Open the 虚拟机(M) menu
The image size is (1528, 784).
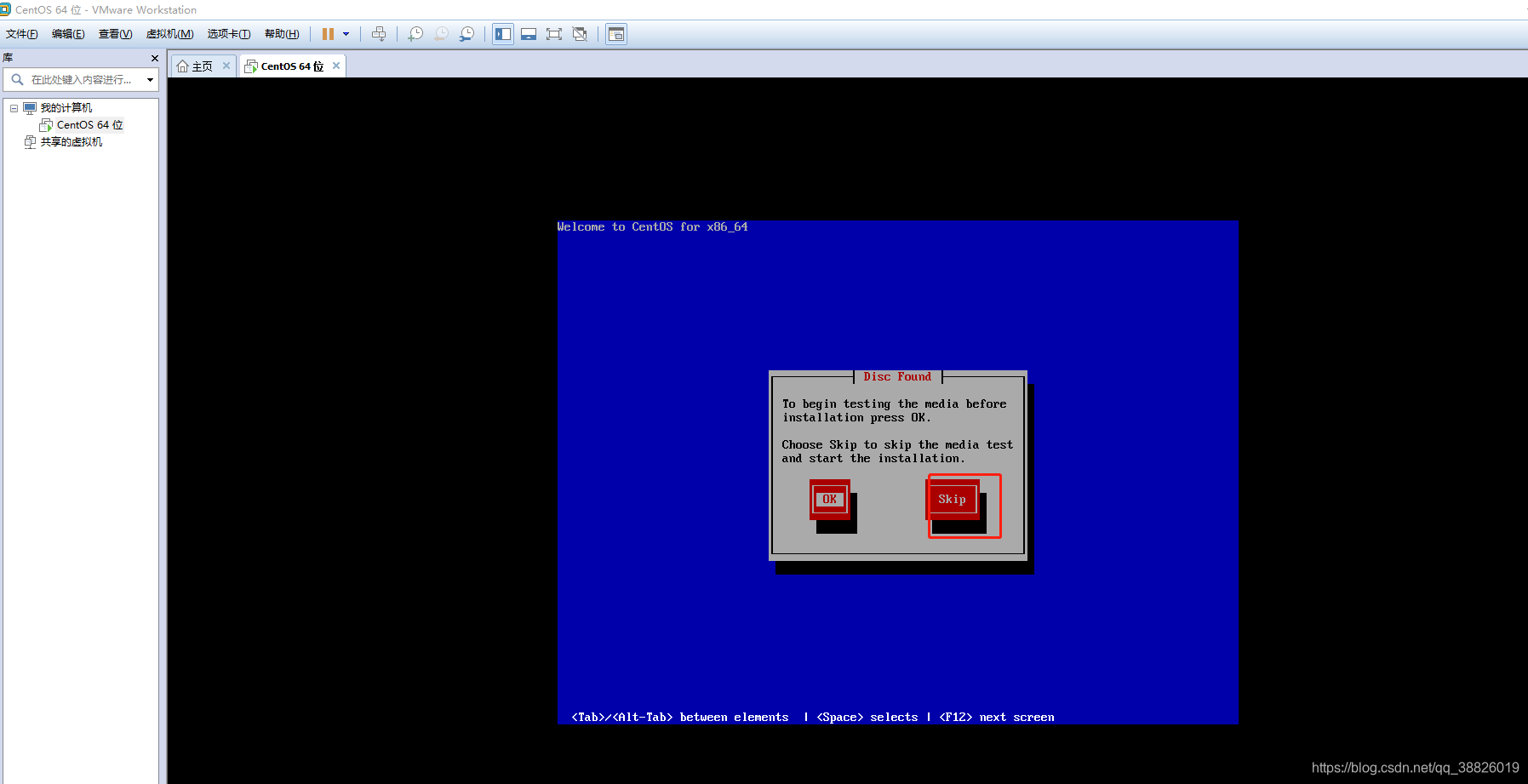pyautogui.click(x=170, y=34)
